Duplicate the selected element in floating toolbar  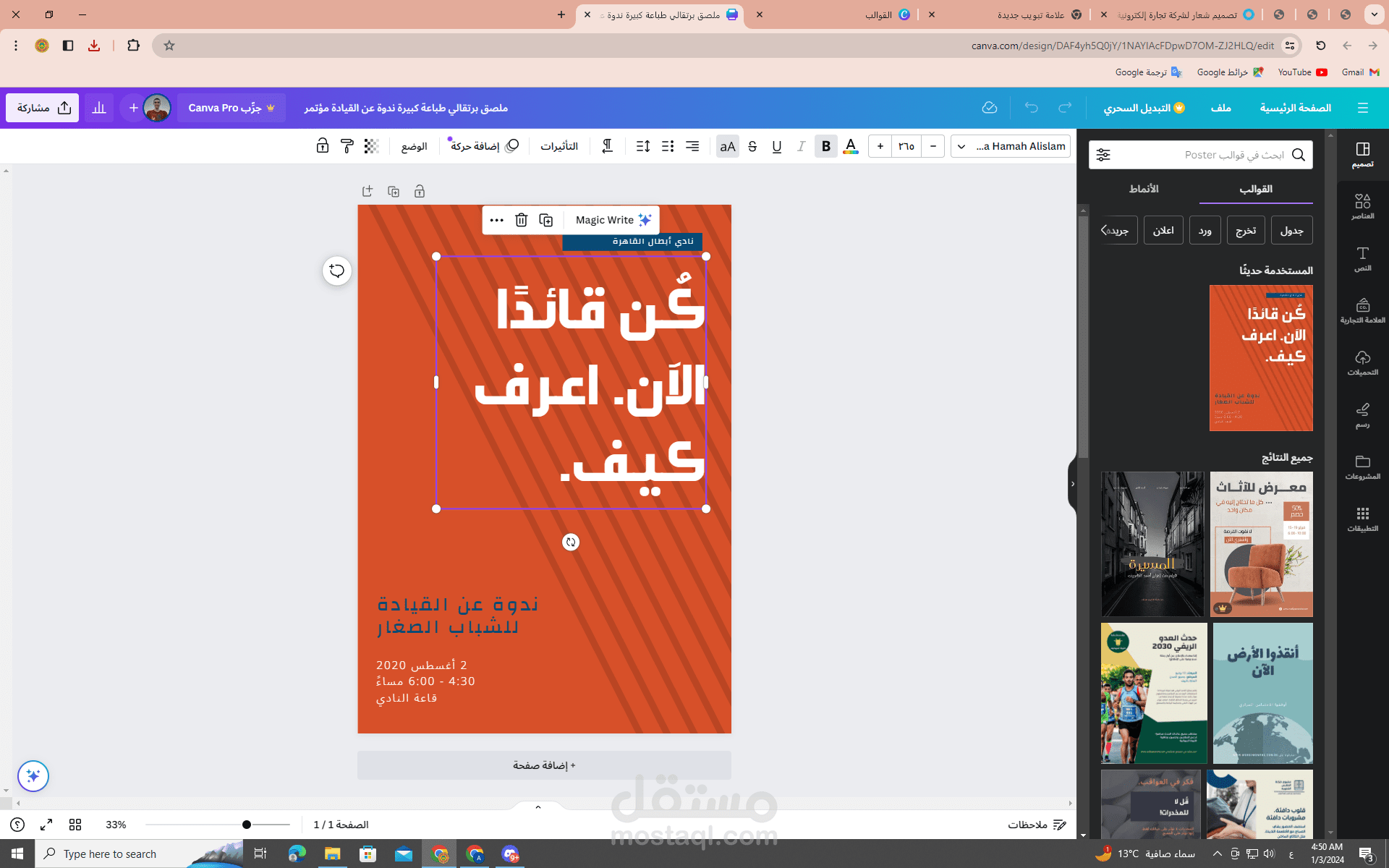pos(546,220)
